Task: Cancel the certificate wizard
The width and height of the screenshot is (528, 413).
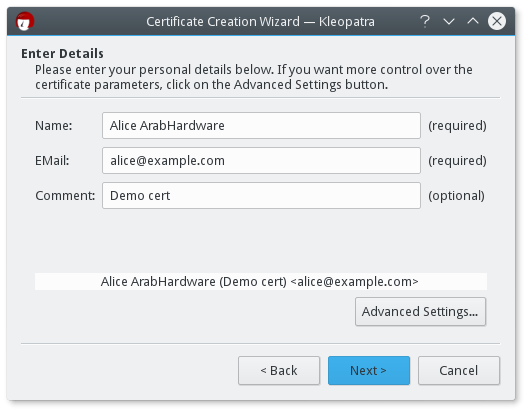Action: (459, 371)
